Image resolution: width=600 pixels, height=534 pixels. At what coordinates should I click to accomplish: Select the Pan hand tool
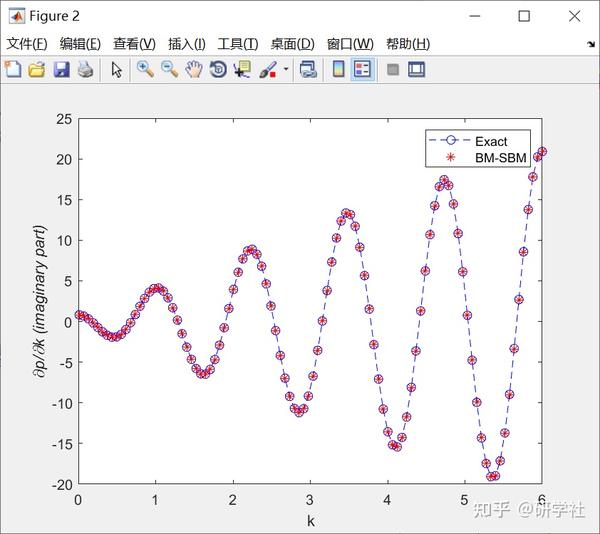[194, 70]
